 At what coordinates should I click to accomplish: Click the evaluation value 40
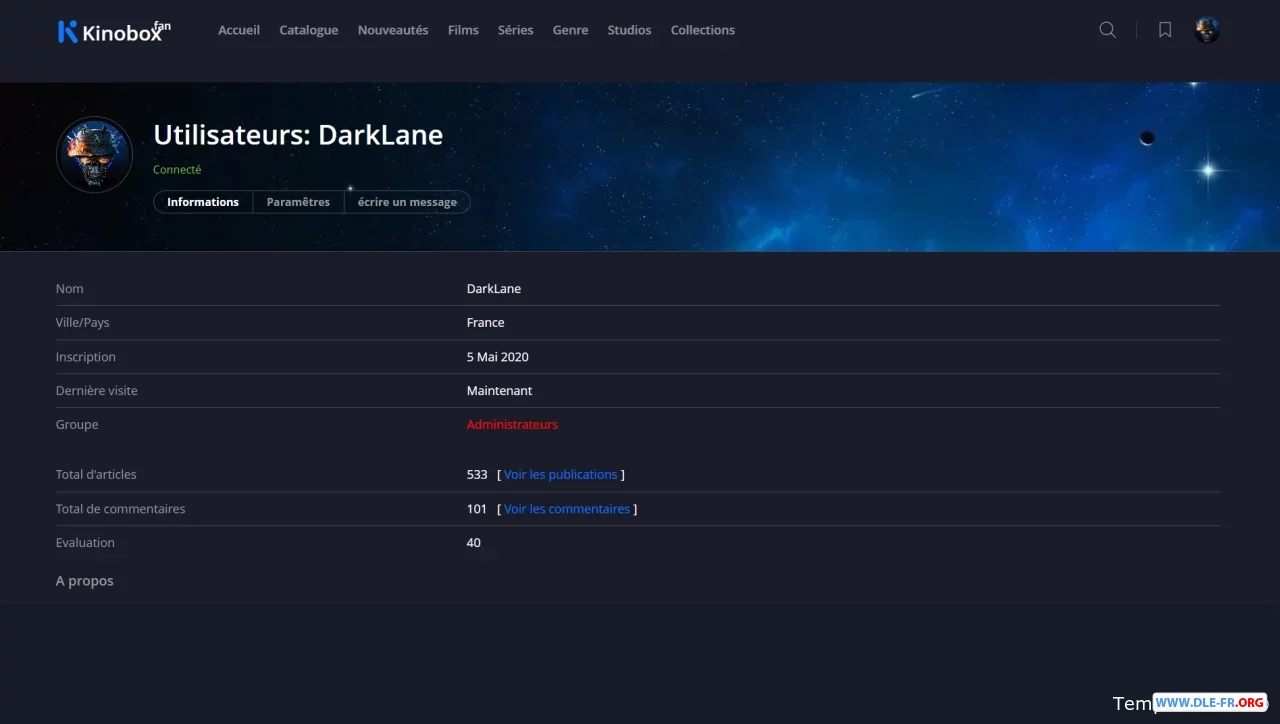click(474, 543)
